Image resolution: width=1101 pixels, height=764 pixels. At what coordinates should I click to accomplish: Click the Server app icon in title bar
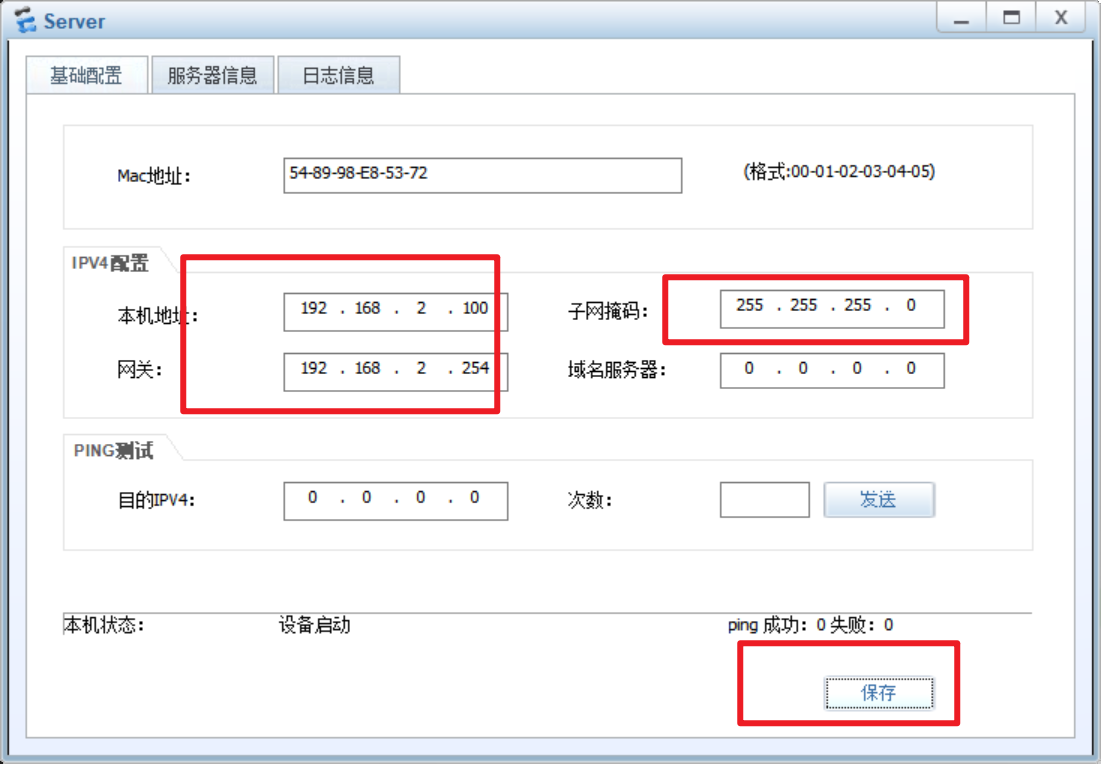[x=25, y=20]
